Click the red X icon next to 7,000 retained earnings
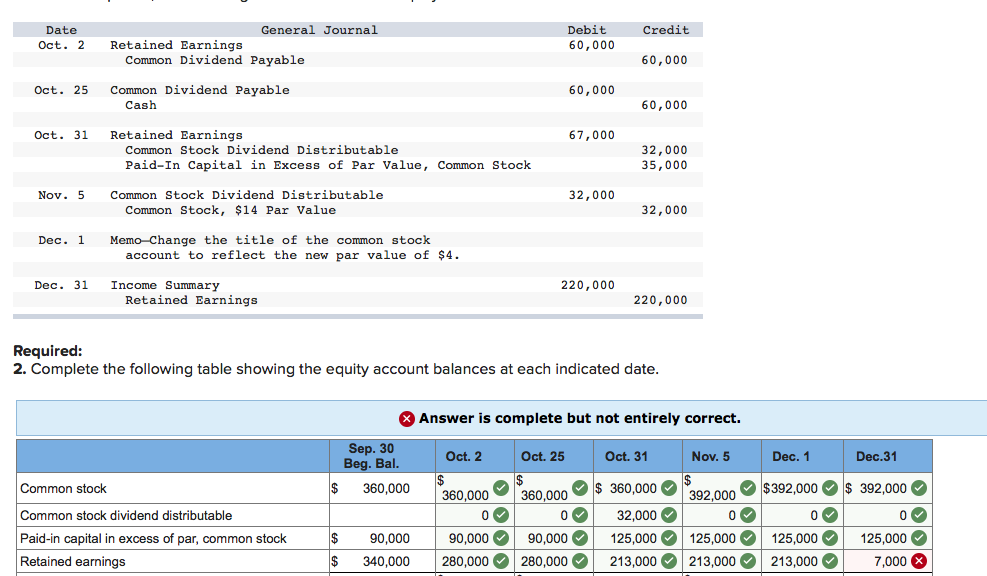Image resolution: width=987 pixels, height=576 pixels. (917, 560)
